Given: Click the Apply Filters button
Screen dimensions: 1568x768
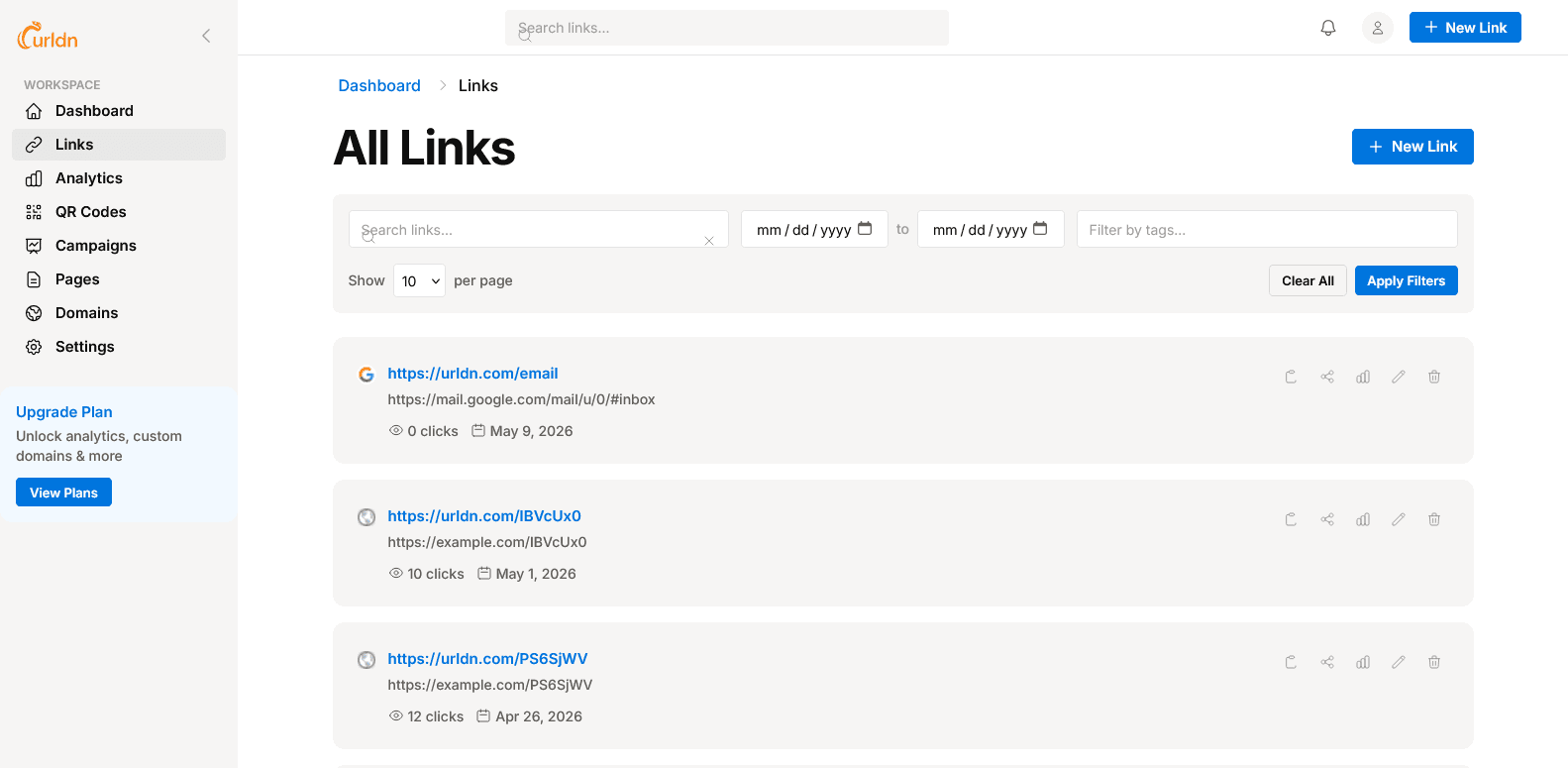Looking at the screenshot, I should pyautogui.click(x=1406, y=280).
